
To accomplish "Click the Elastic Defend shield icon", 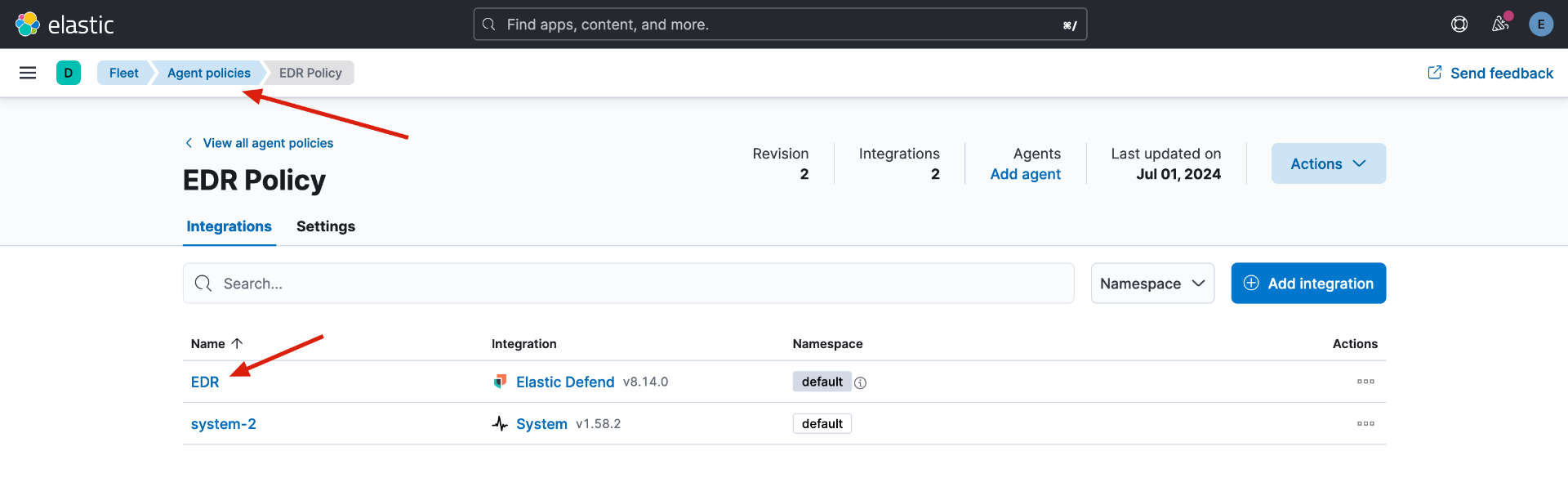I will [500, 382].
